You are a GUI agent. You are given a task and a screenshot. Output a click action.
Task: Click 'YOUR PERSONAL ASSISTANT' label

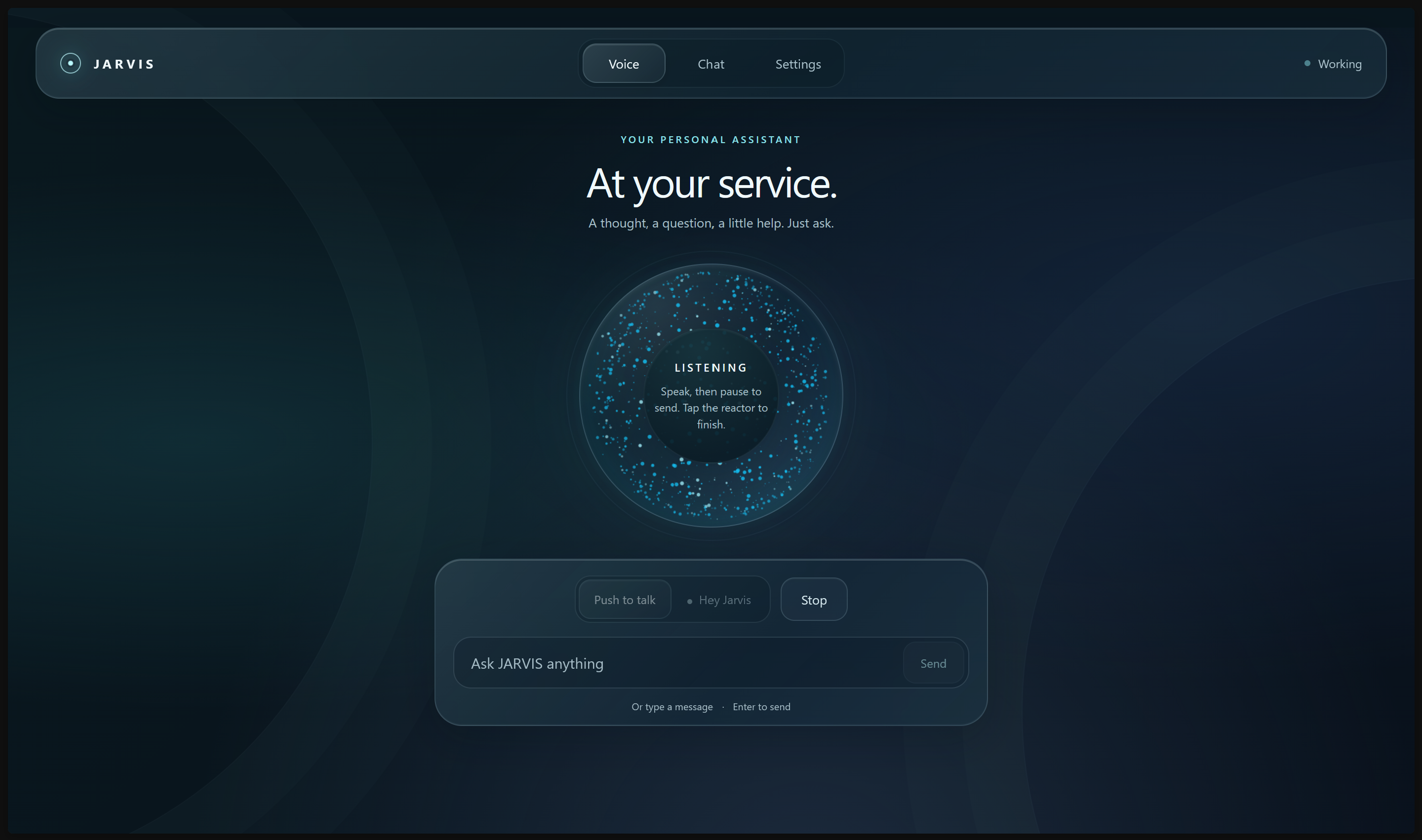(x=711, y=140)
